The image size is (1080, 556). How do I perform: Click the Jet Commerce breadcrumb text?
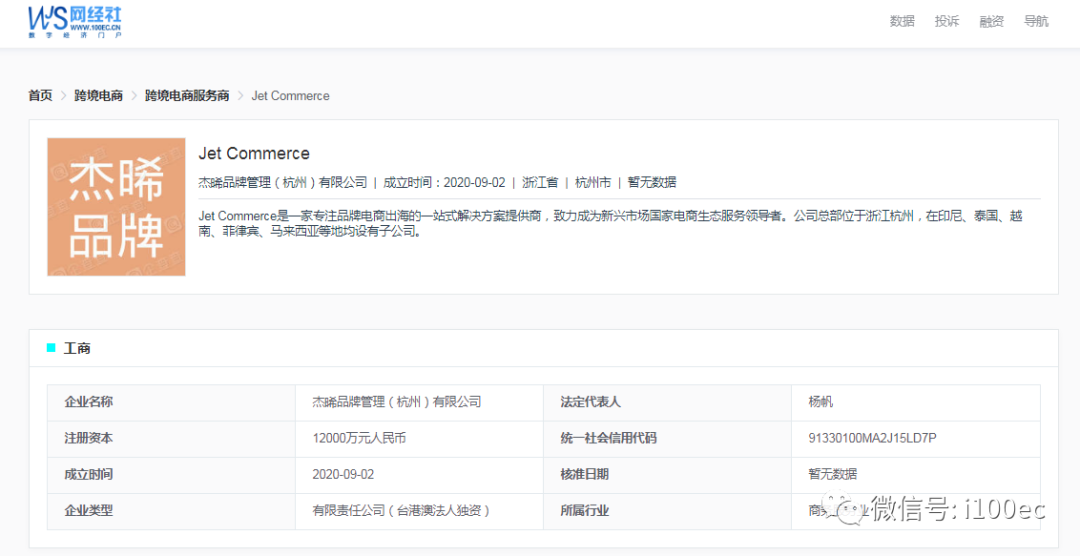pos(290,96)
